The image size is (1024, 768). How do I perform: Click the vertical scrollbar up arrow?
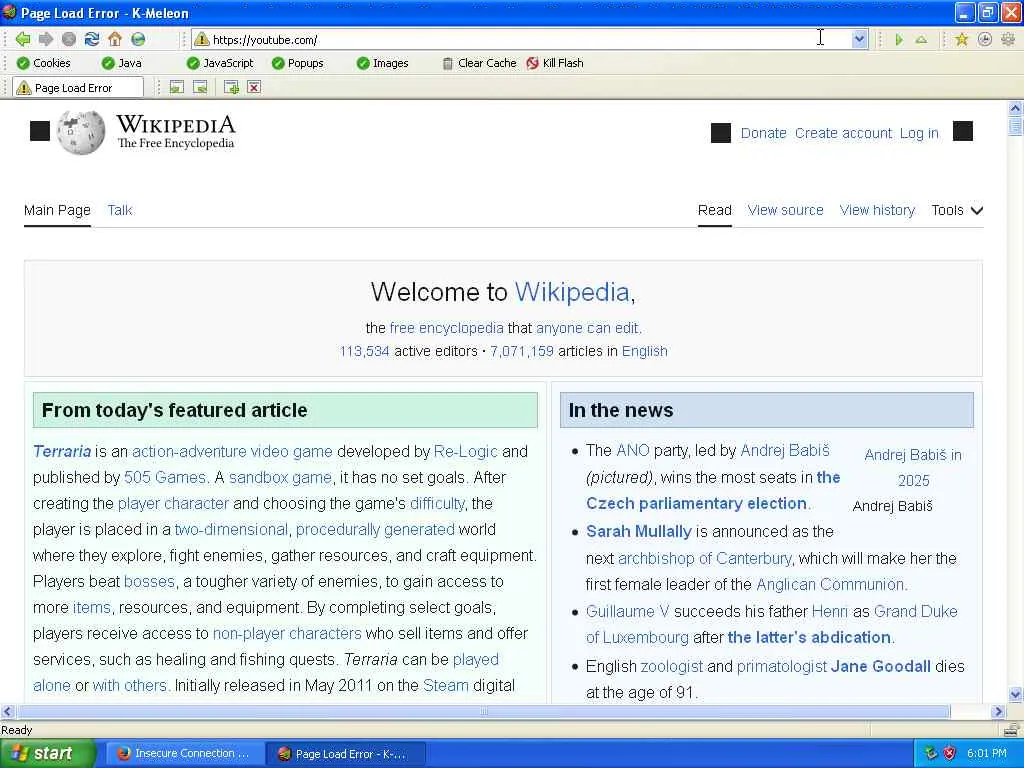tap(1016, 108)
